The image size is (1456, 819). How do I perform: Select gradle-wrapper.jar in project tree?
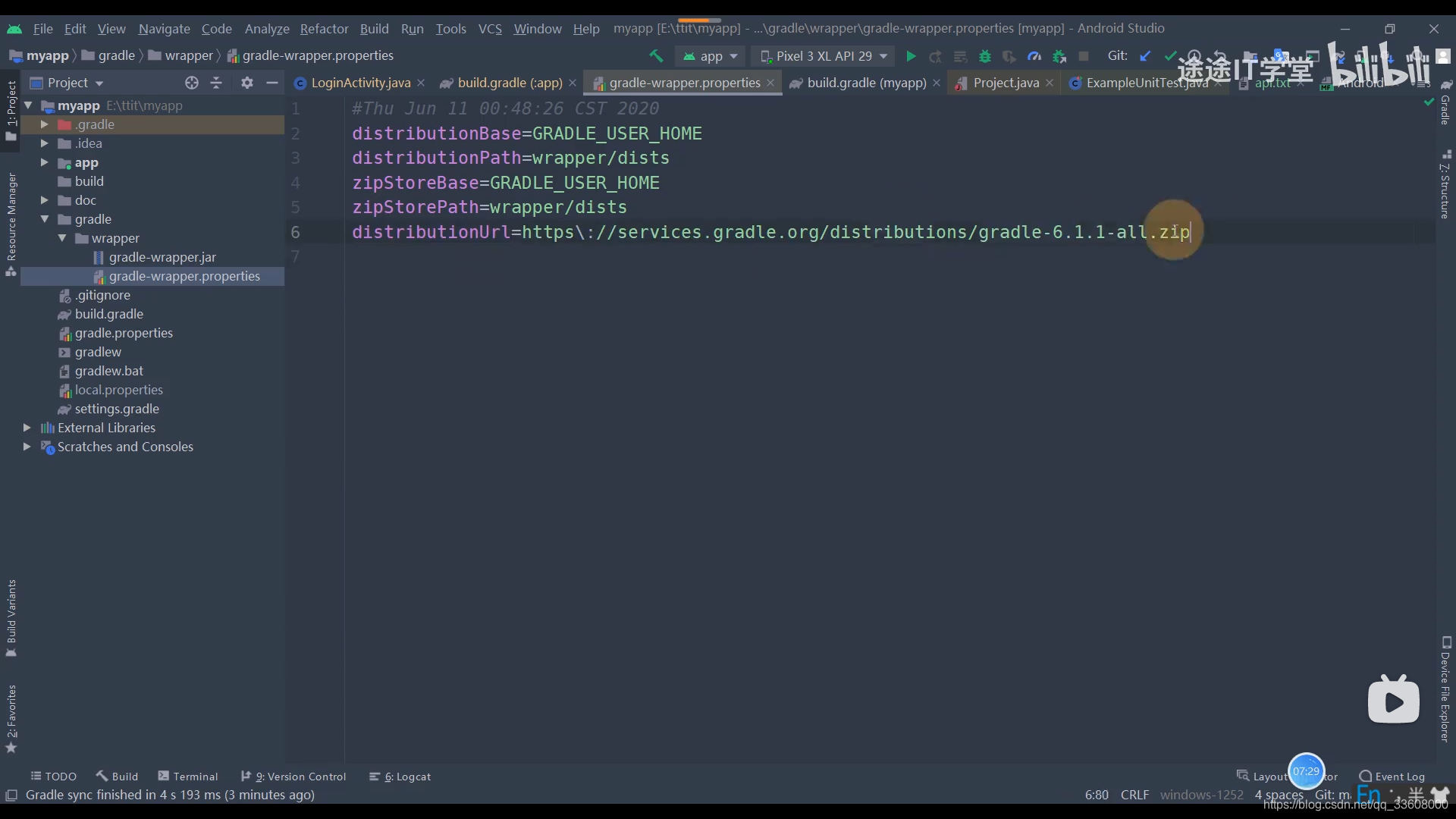[x=162, y=257]
